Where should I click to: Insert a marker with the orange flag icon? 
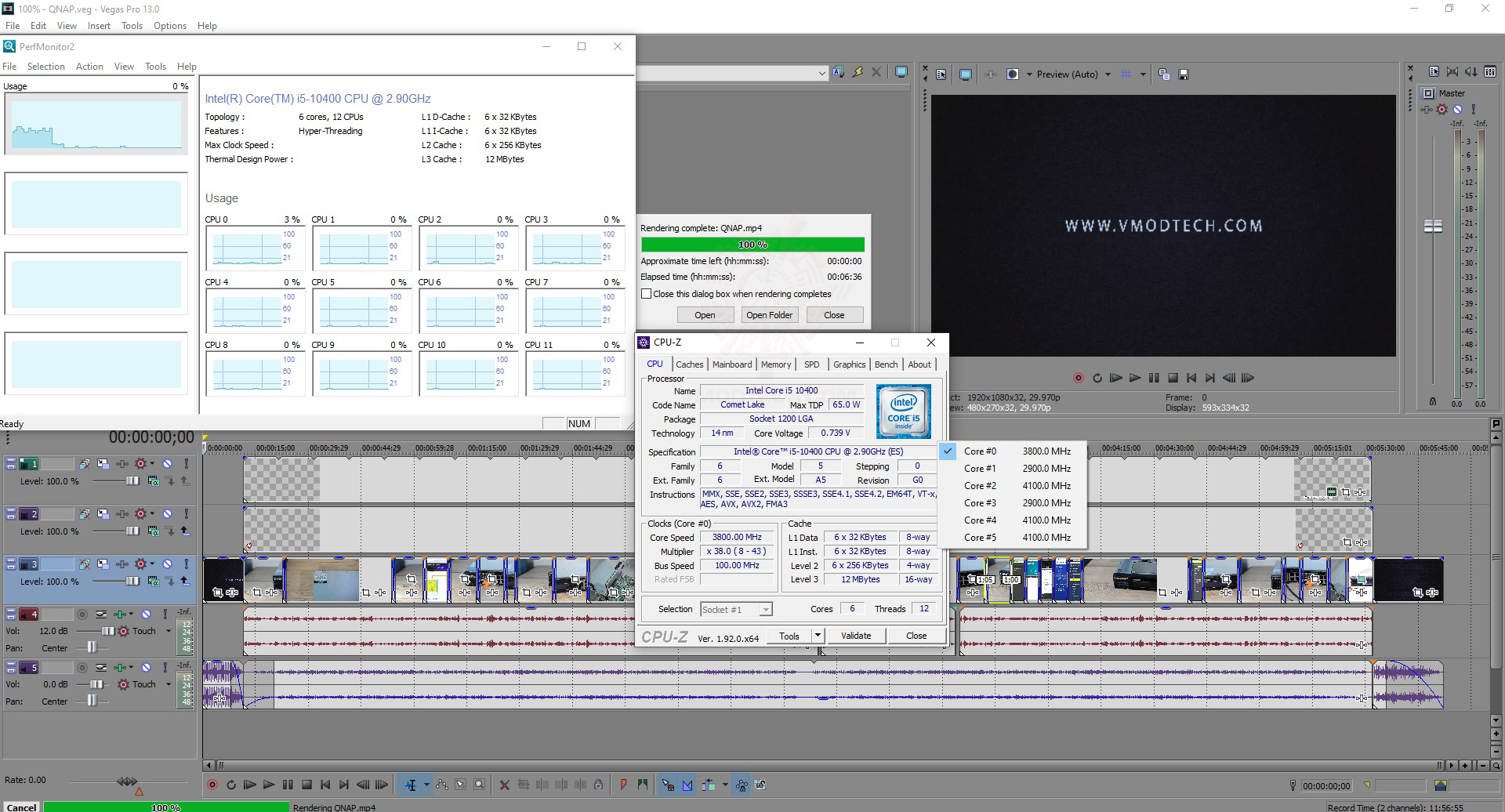[x=623, y=785]
